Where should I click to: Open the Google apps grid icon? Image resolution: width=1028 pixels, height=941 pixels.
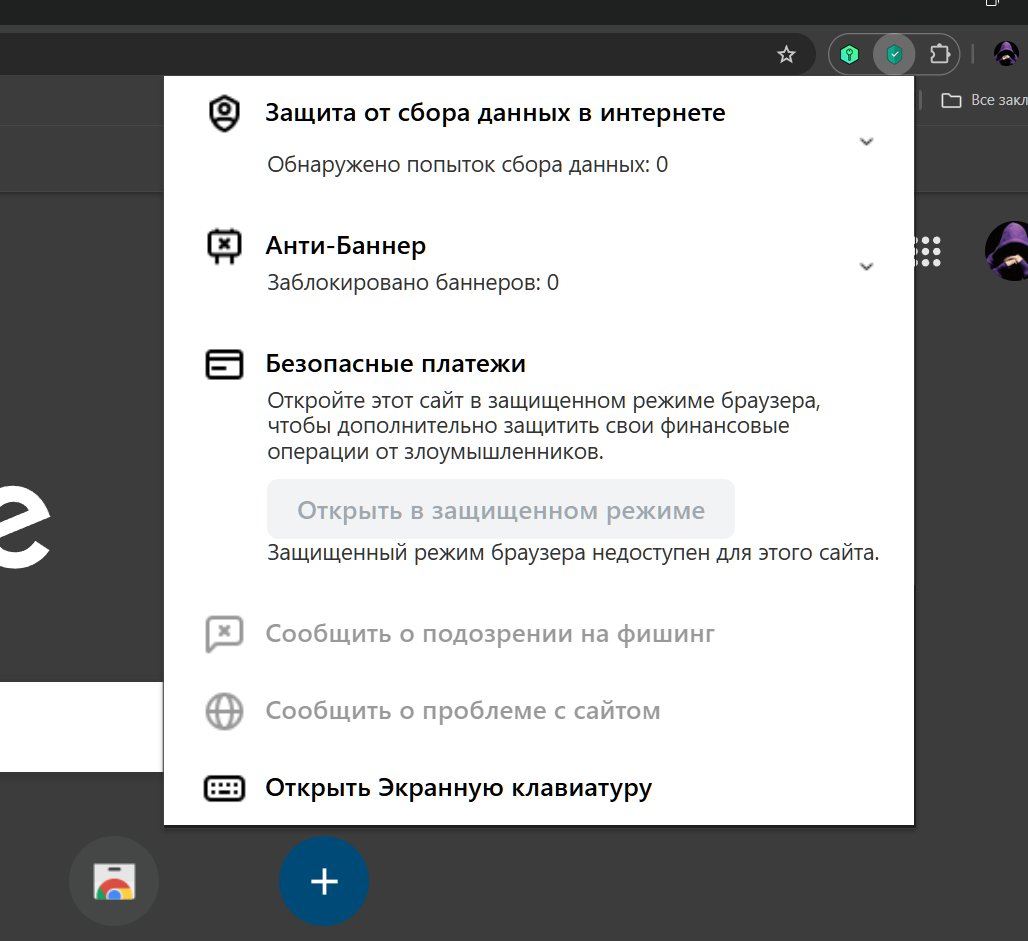[927, 252]
